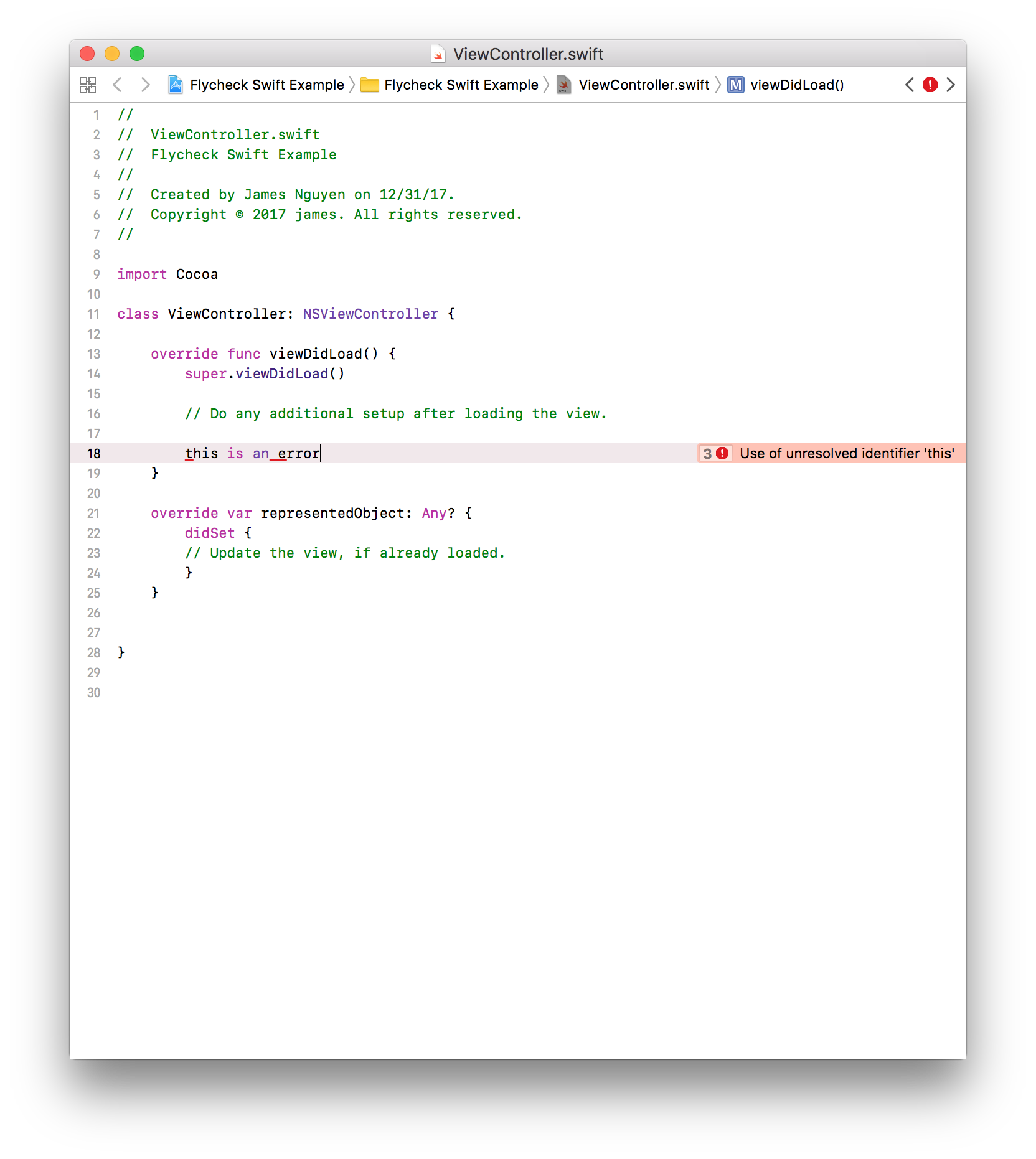This screenshot has height=1159, width=1036.
Task: Click 'an_error' on line 18
Action: tap(286, 453)
